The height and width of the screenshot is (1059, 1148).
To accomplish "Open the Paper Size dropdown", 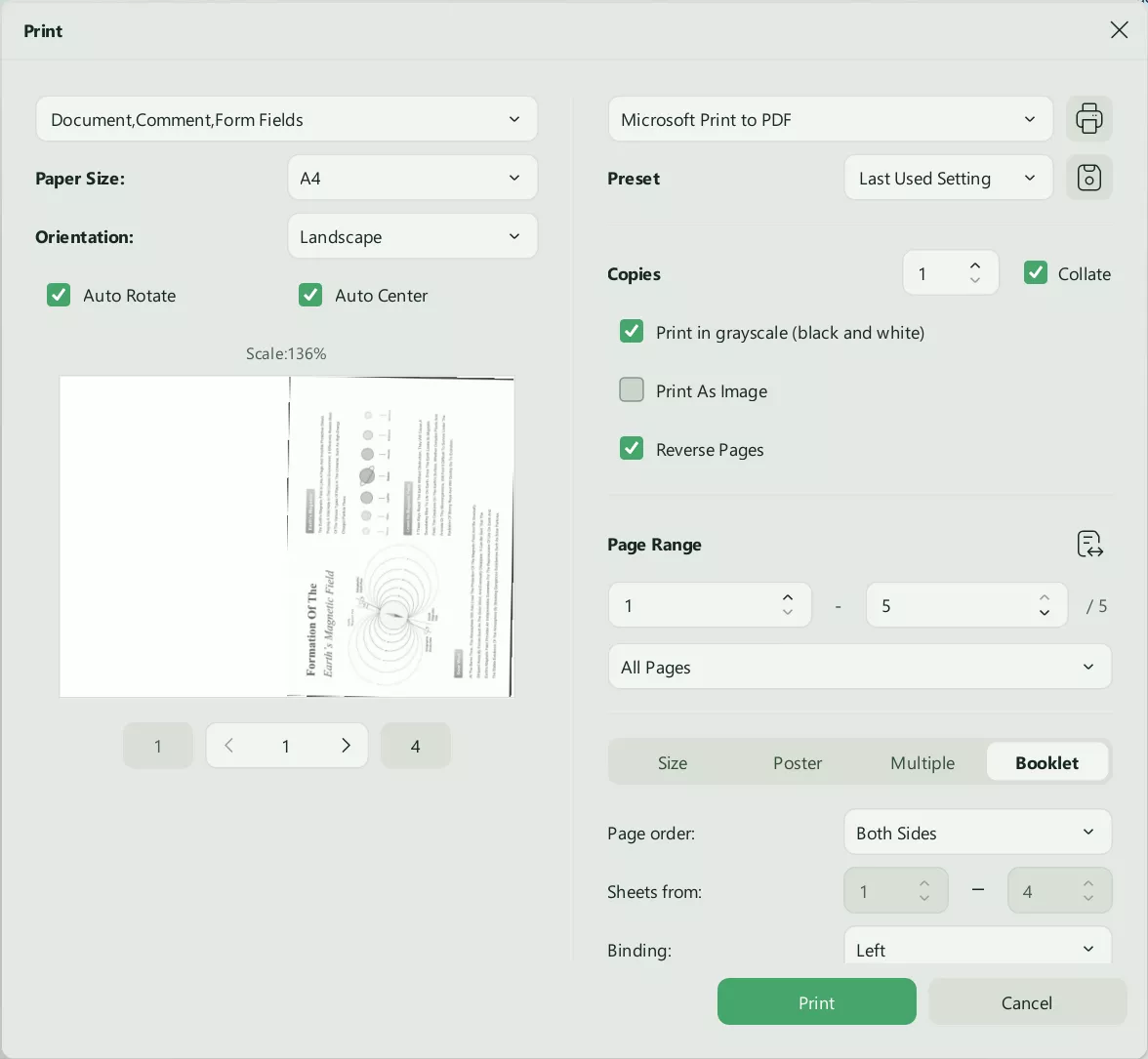I will coord(412,178).
